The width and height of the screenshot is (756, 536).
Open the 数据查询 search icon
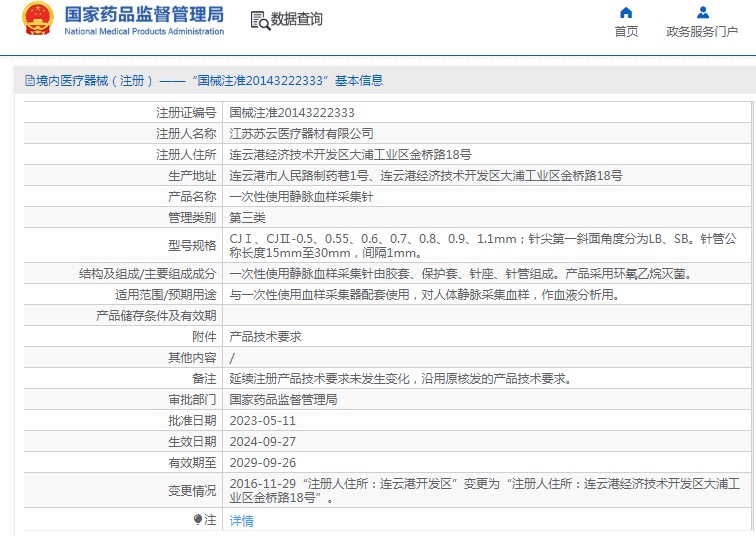click(x=260, y=20)
